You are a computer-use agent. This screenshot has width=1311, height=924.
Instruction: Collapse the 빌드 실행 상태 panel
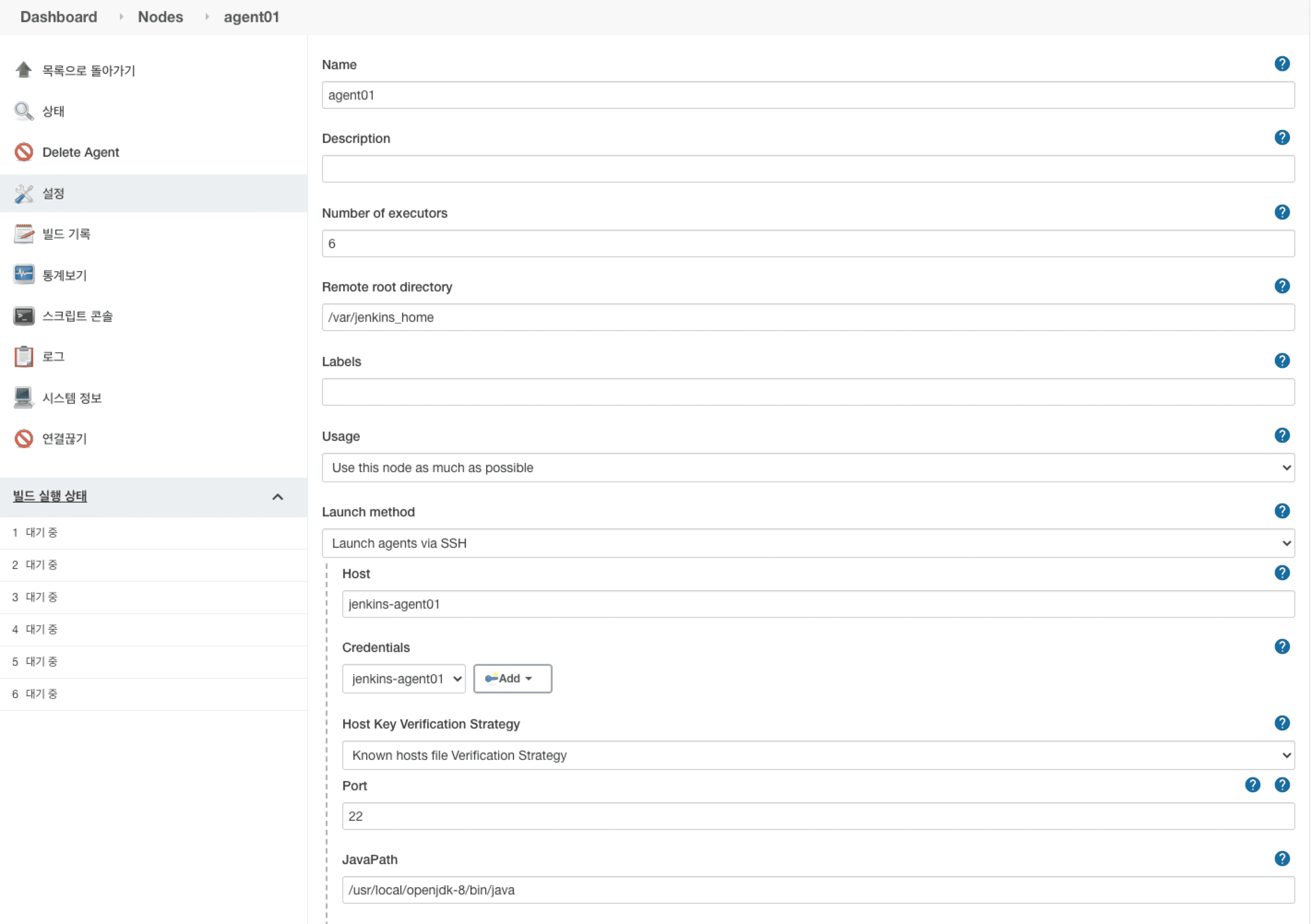pos(278,497)
